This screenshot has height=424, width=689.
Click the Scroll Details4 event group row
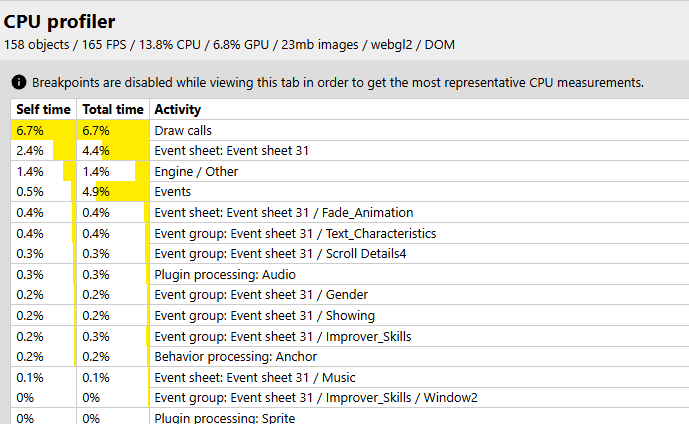(x=350, y=254)
